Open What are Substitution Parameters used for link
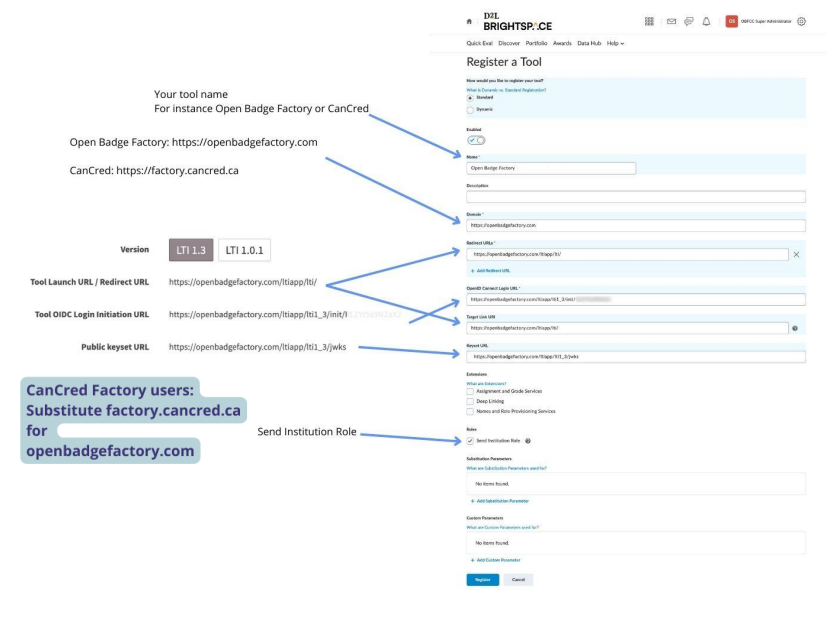832x617 pixels. click(x=507, y=468)
